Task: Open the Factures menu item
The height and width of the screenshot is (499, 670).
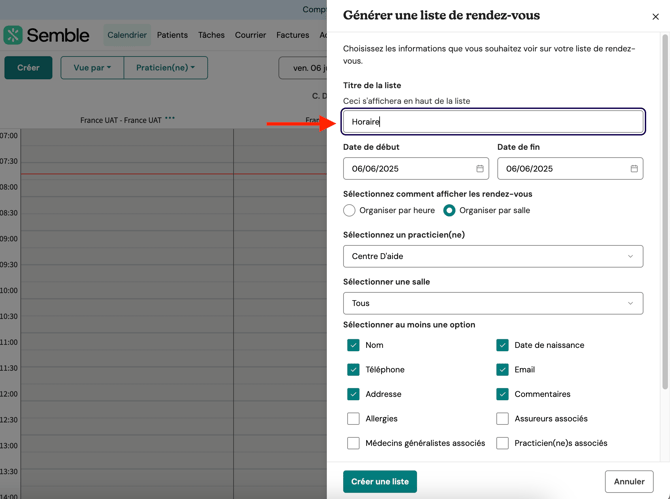Action: pos(292,35)
